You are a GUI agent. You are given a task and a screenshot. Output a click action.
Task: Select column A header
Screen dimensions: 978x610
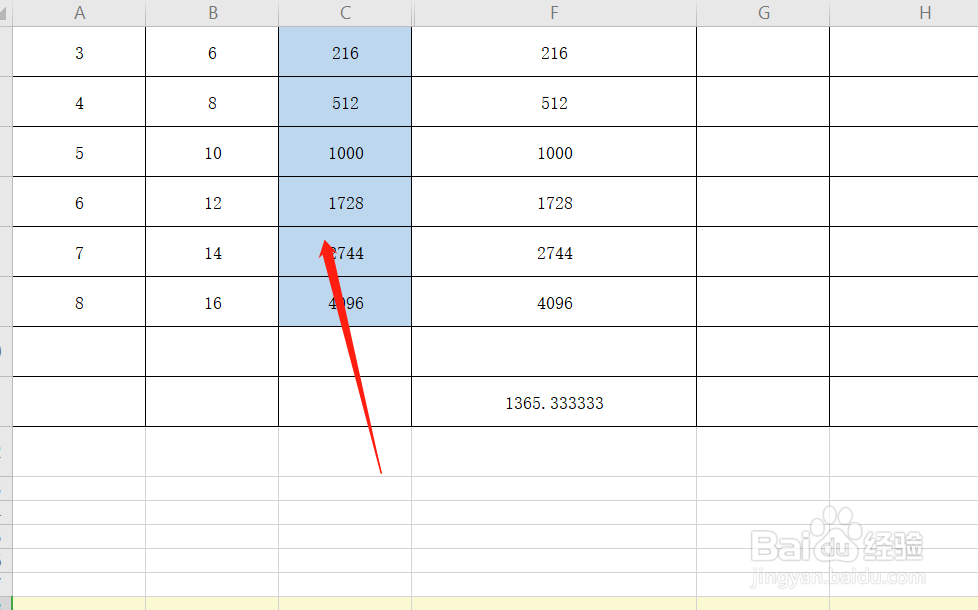(x=79, y=12)
